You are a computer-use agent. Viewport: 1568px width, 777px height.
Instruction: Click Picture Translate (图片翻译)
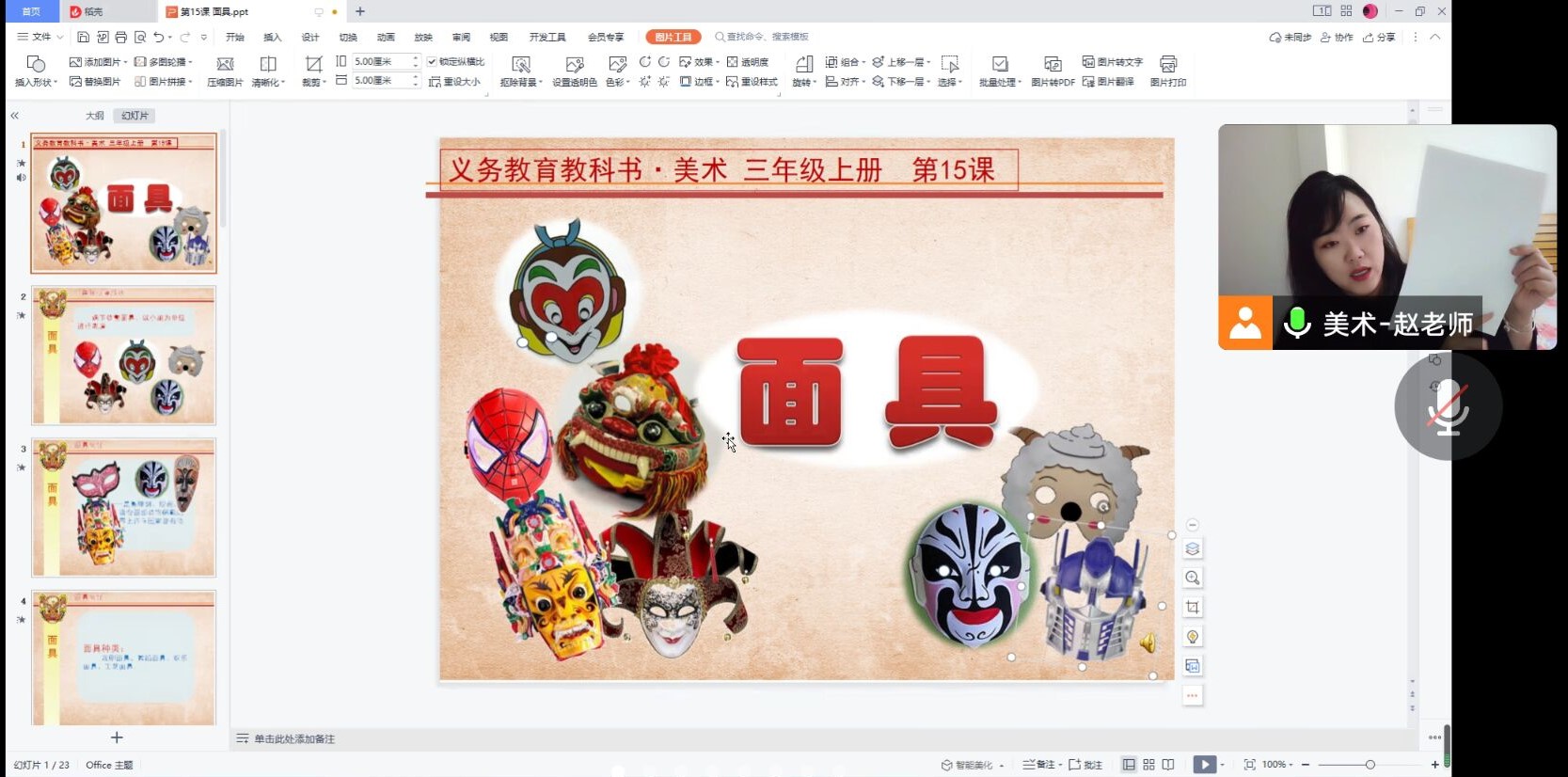coord(1109,82)
